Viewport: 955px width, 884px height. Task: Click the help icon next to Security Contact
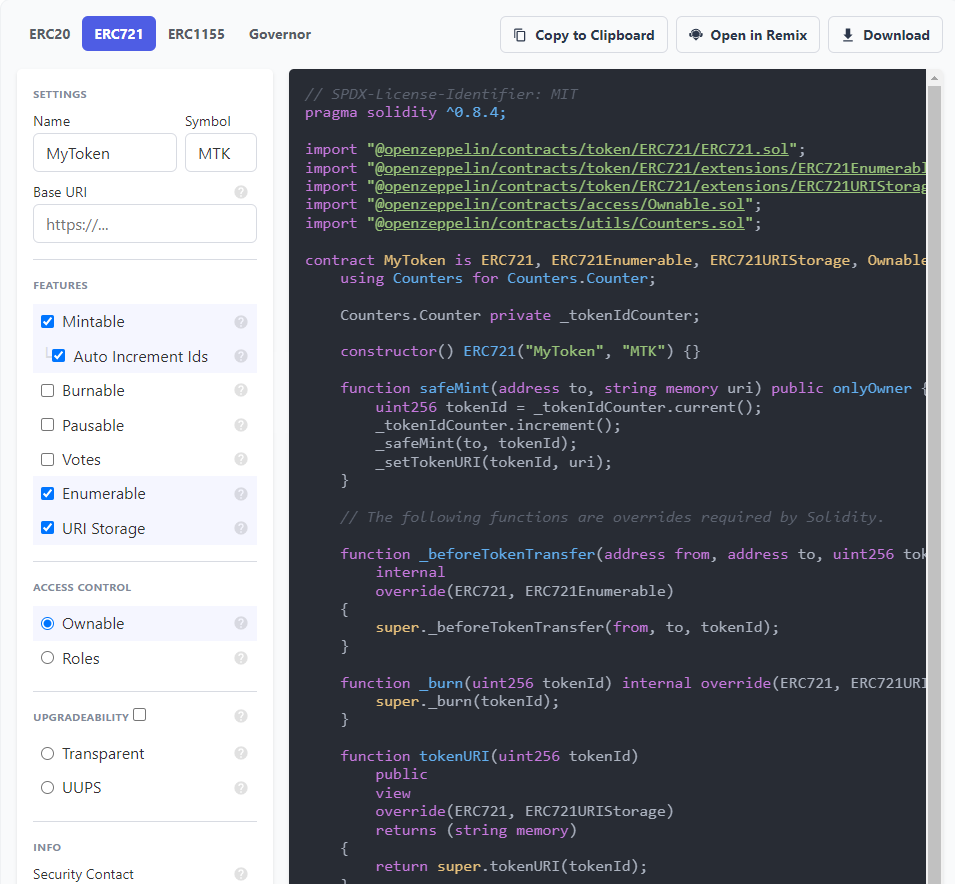point(240,873)
